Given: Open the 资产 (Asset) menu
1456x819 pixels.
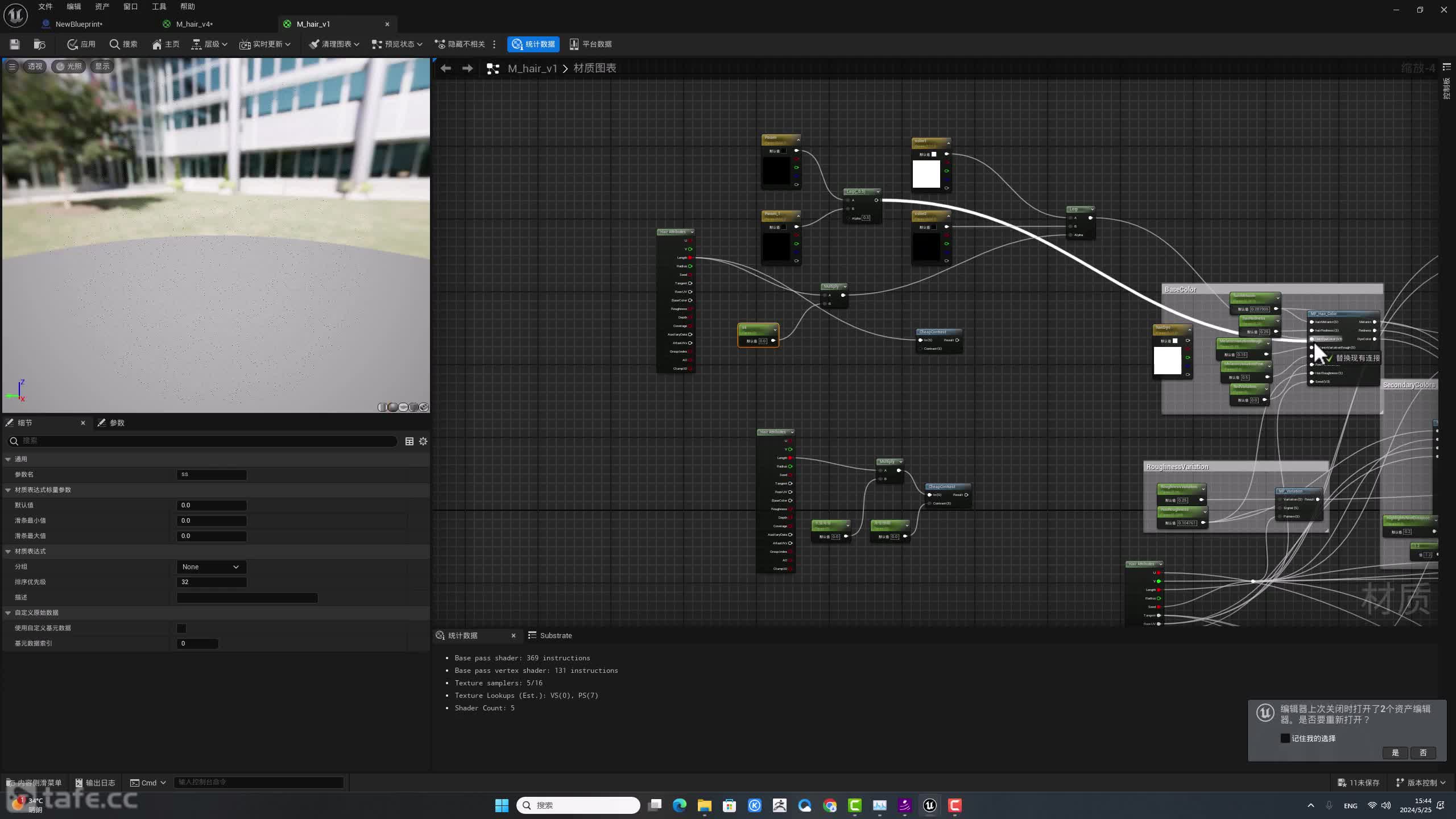Looking at the screenshot, I should tap(102, 6).
